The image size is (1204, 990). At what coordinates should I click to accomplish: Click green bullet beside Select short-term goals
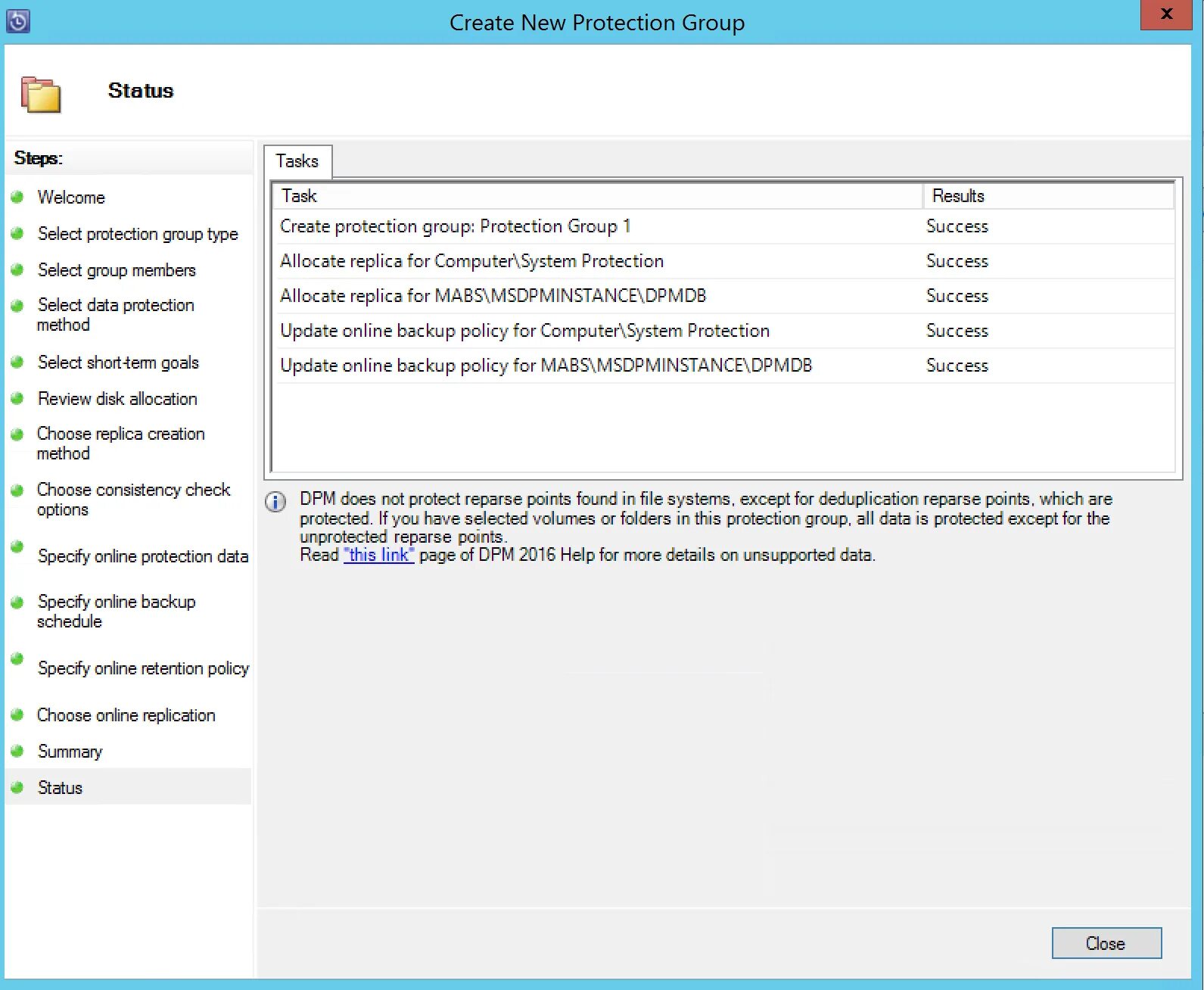click(x=17, y=362)
